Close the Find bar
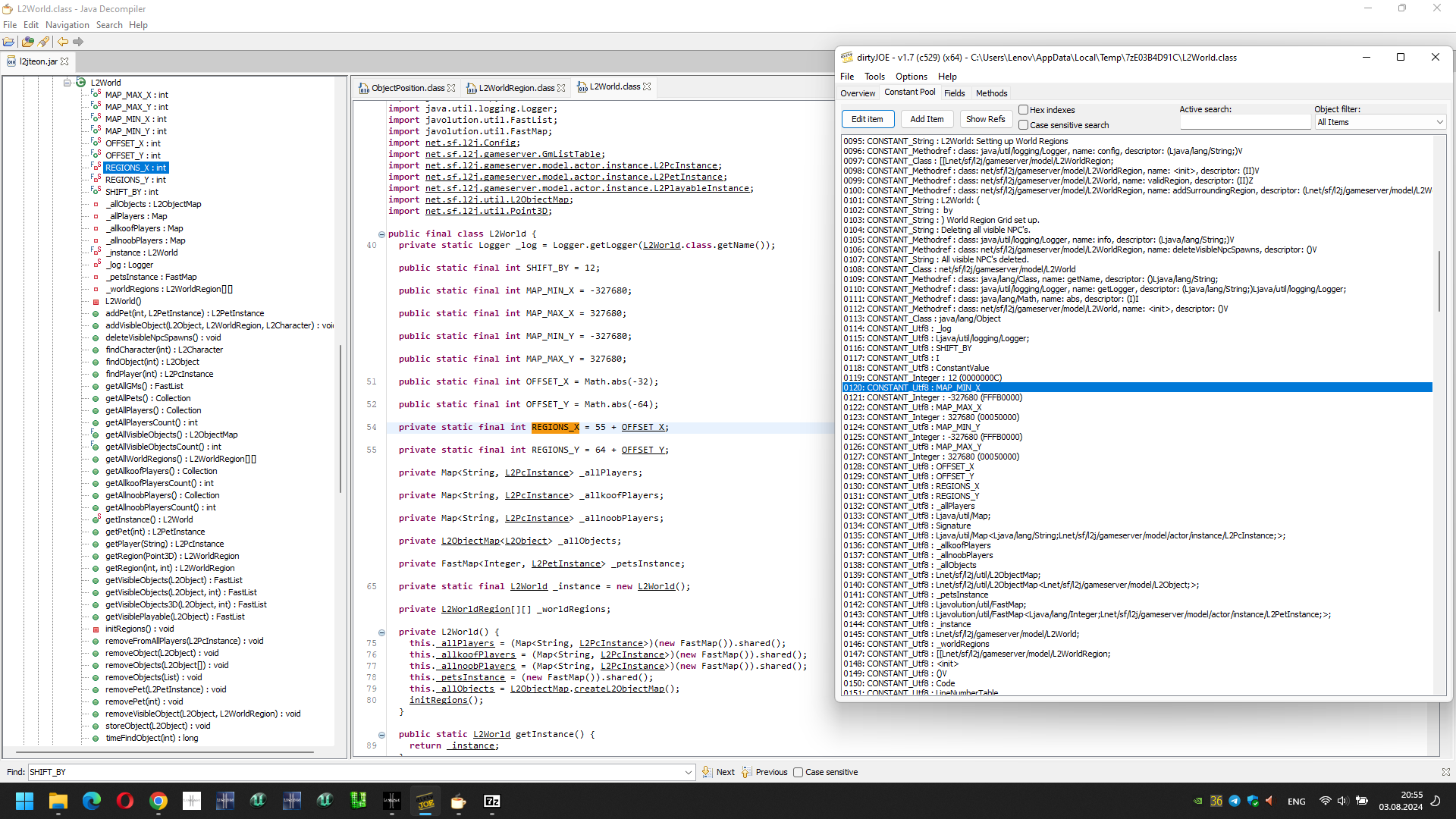The width and height of the screenshot is (1456, 819). pyautogui.click(x=1446, y=772)
